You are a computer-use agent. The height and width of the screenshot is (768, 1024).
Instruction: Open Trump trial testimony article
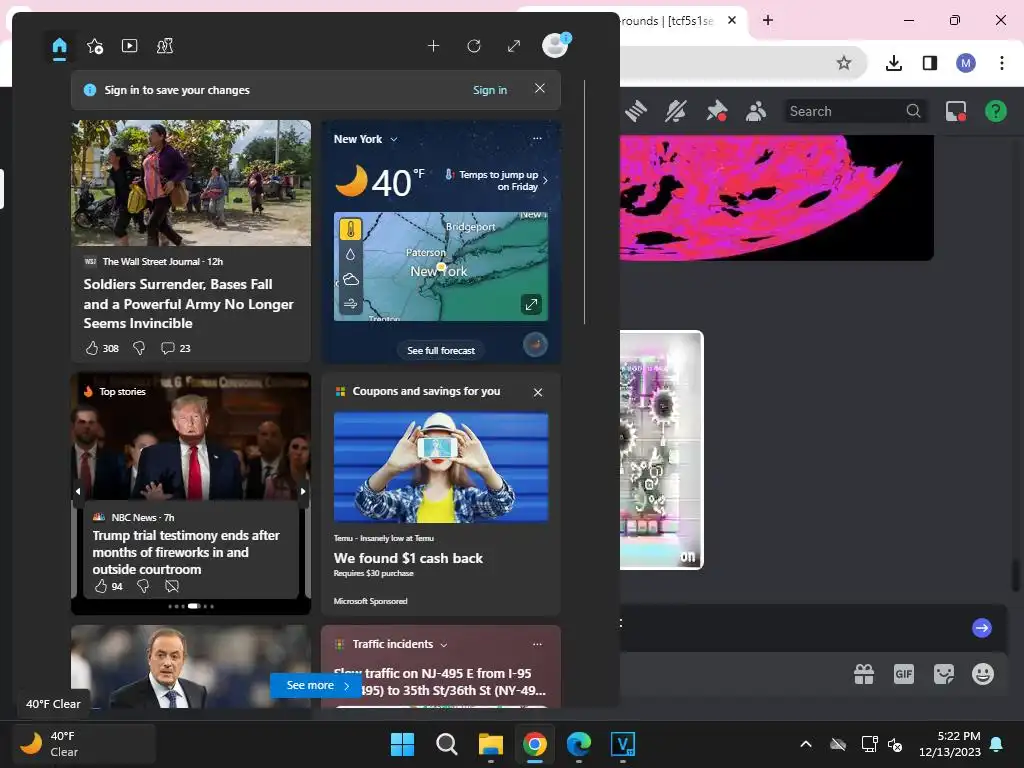pos(186,552)
